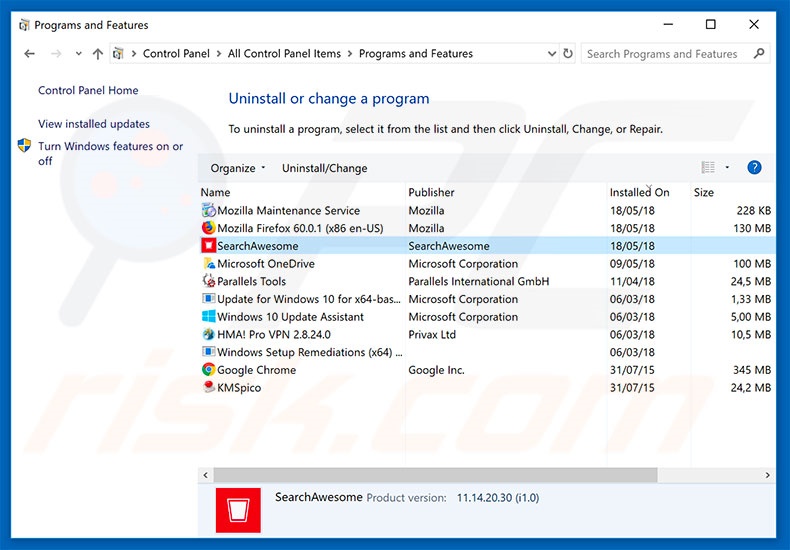Screen dimensions: 790x550
Task: Open the recent locations dropdown arrow
Action: click(79, 53)
